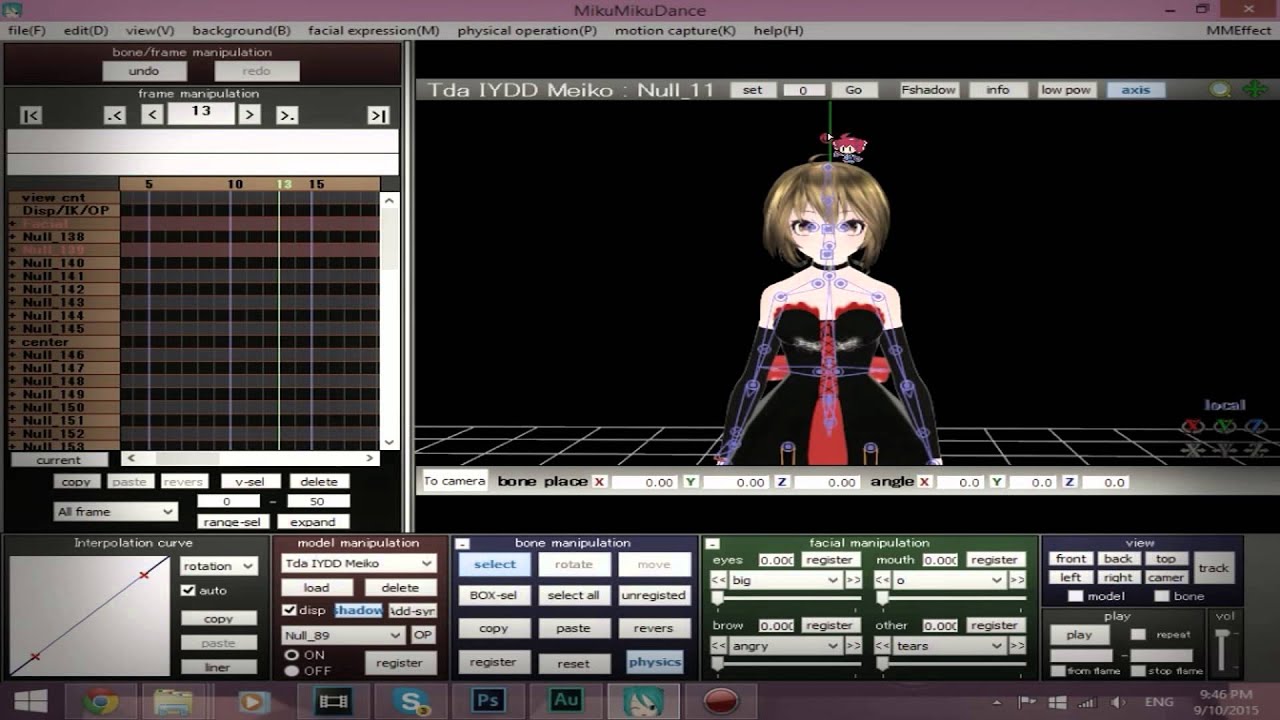Open the background(B) menu
Image resolution: width=1280 pixels, height=720 pixels.
[241, 31]
